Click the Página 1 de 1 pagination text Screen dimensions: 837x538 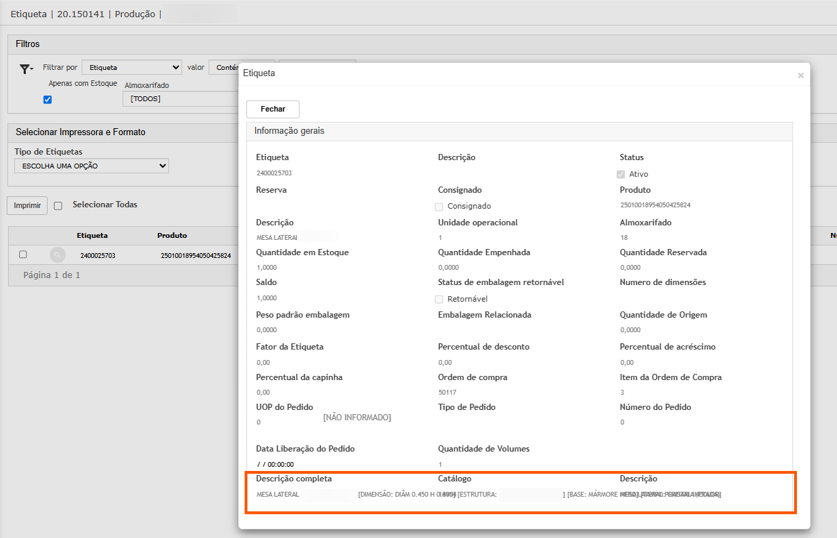52,275
